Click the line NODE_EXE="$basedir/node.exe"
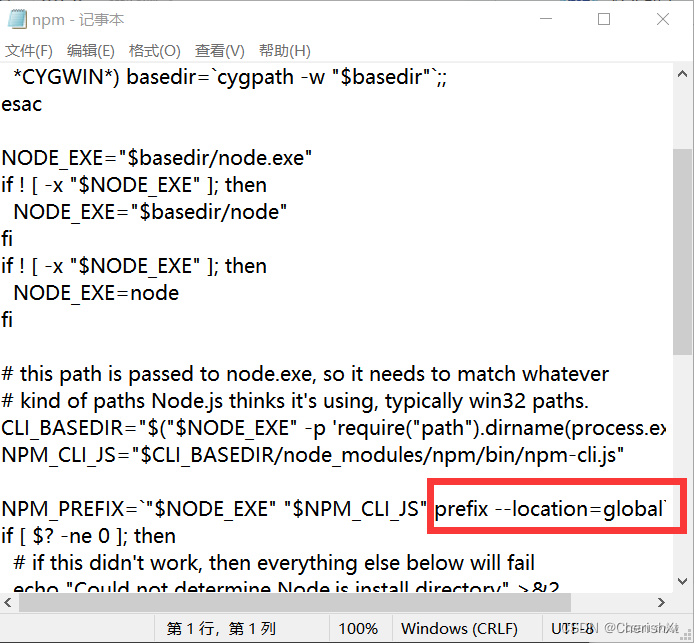 pyautogui.click(x=157, y=158)
